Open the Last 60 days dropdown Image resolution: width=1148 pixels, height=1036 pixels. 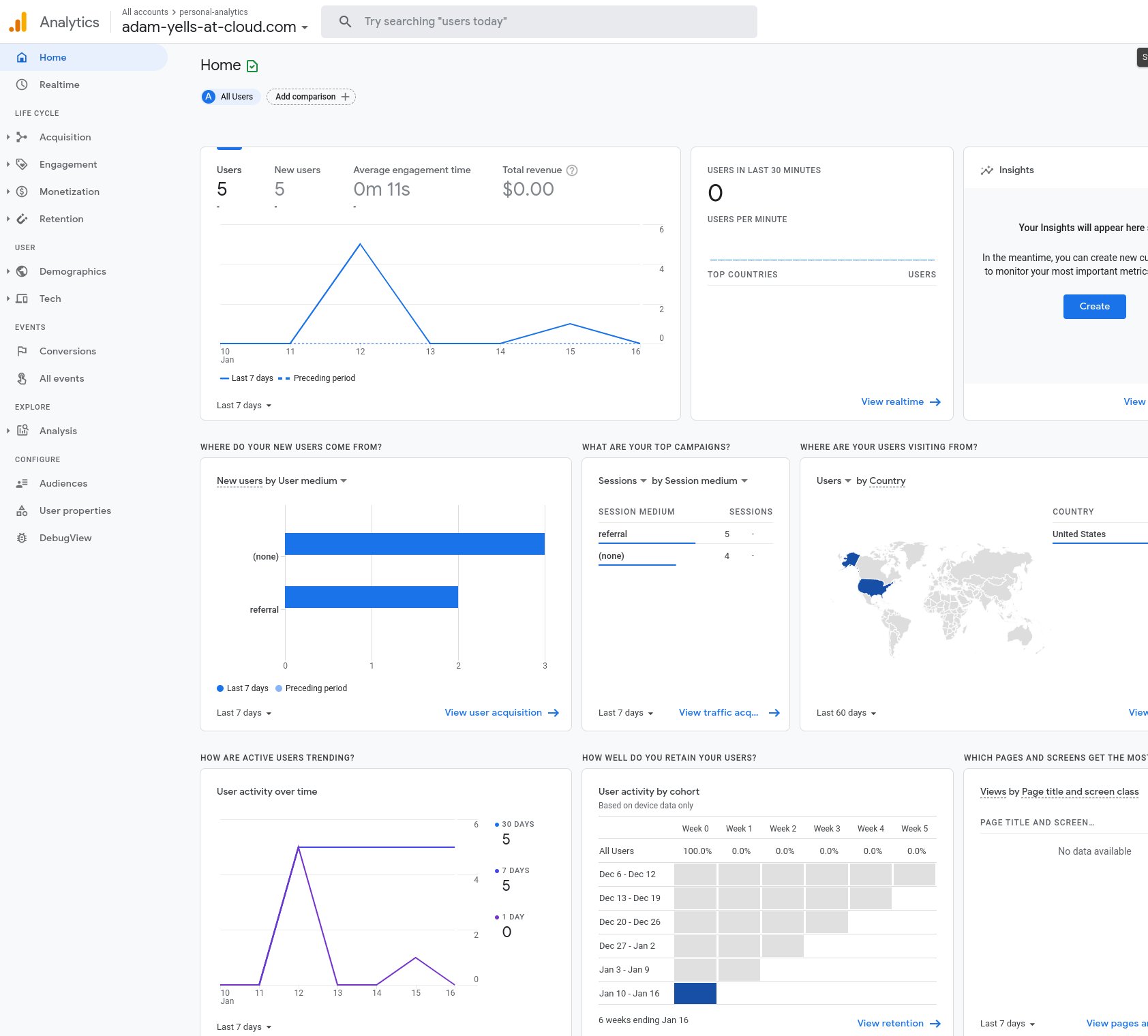pyautogui.click(x=846, y=713)
